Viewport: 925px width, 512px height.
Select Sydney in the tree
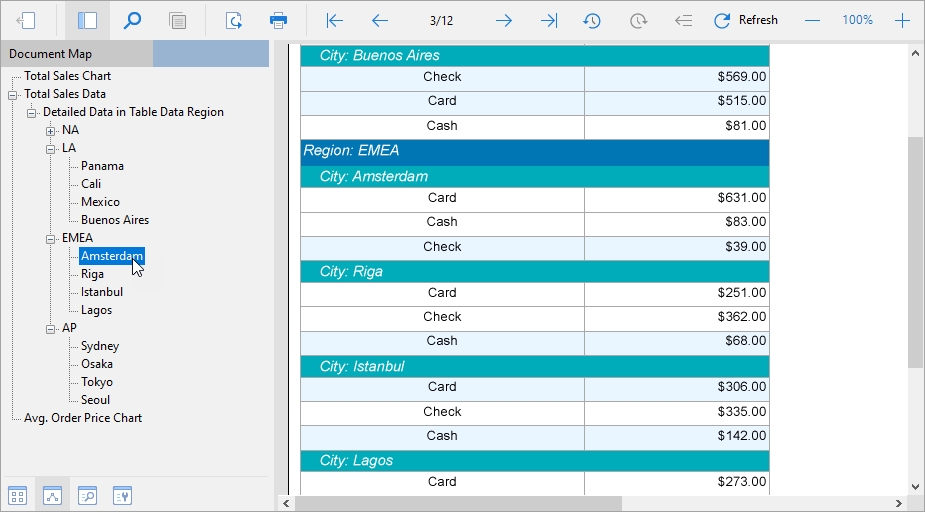(x=100, y=346)
